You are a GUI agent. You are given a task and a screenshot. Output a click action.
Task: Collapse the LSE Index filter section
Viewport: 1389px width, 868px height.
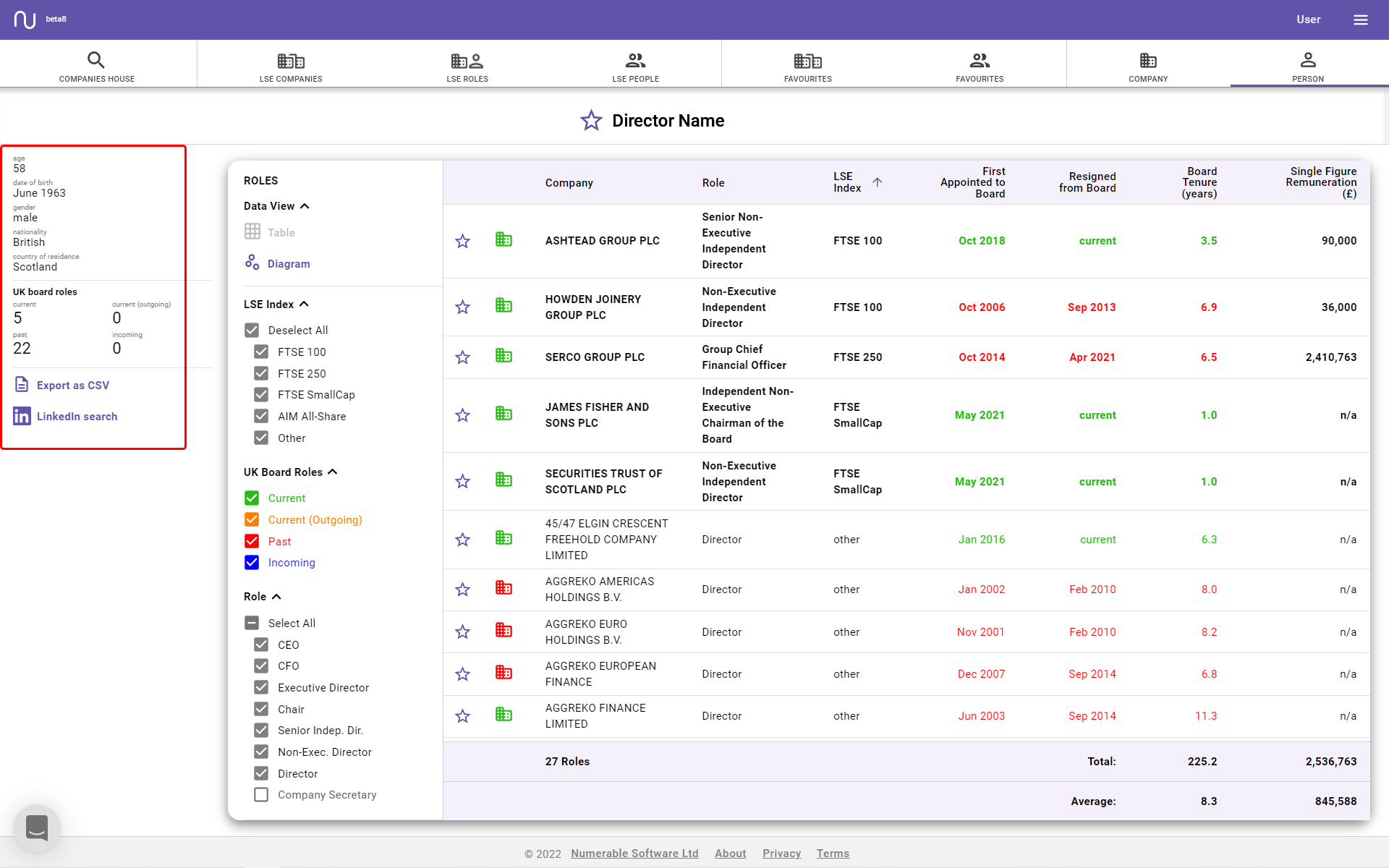pos(304,305)
